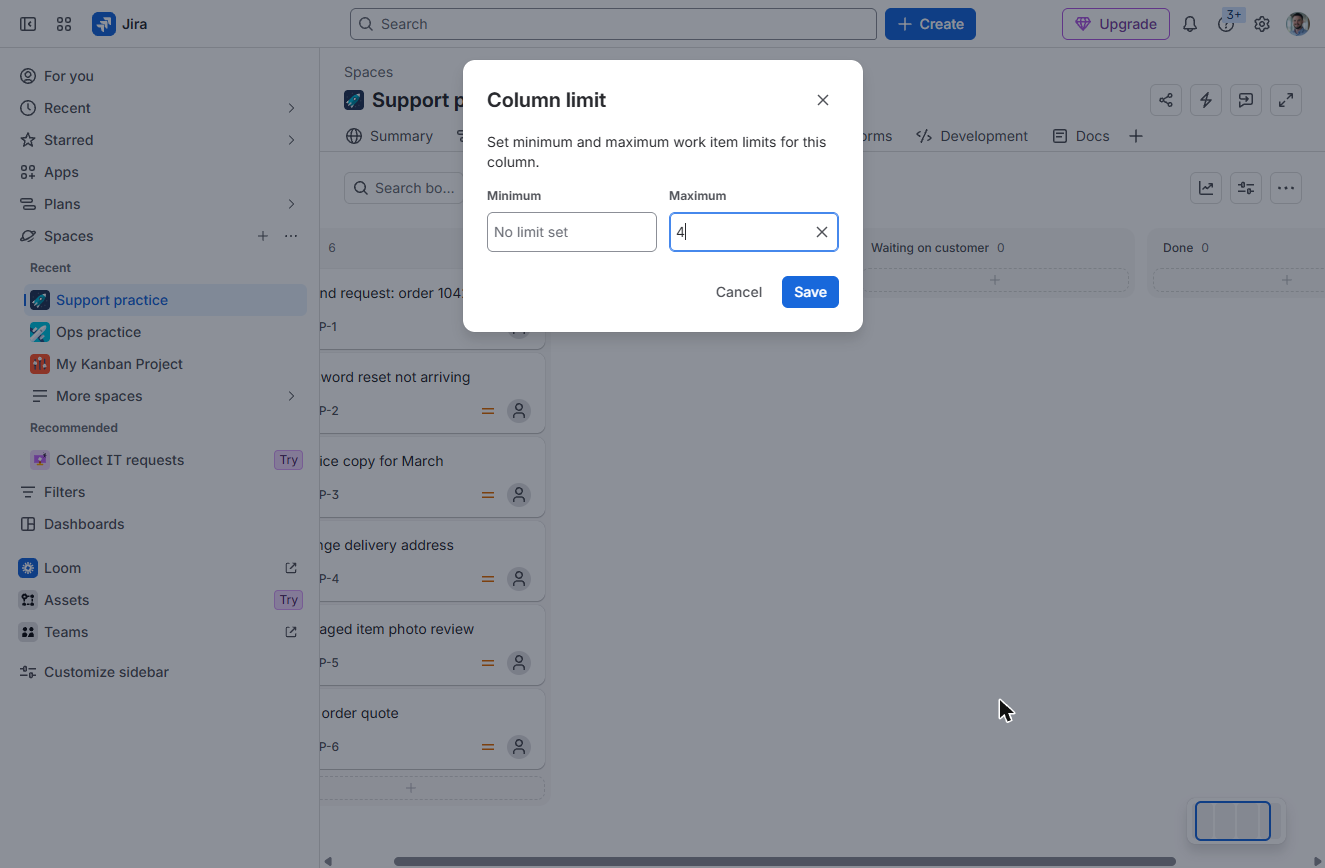The height and width of the screenshot is (868, 1325).
Task: Click the Try badge next to Assets
Action: (x=289, y=600)
